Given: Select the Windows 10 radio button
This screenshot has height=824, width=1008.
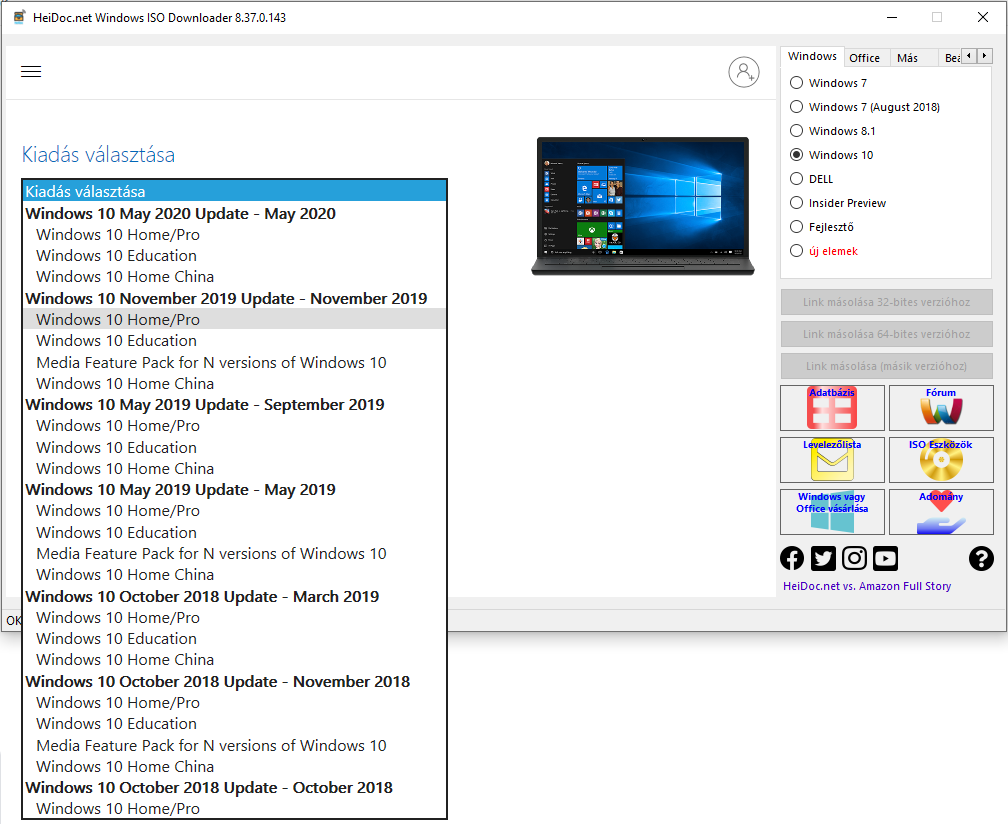Looking at the screenshot, I should pos(796,155).
